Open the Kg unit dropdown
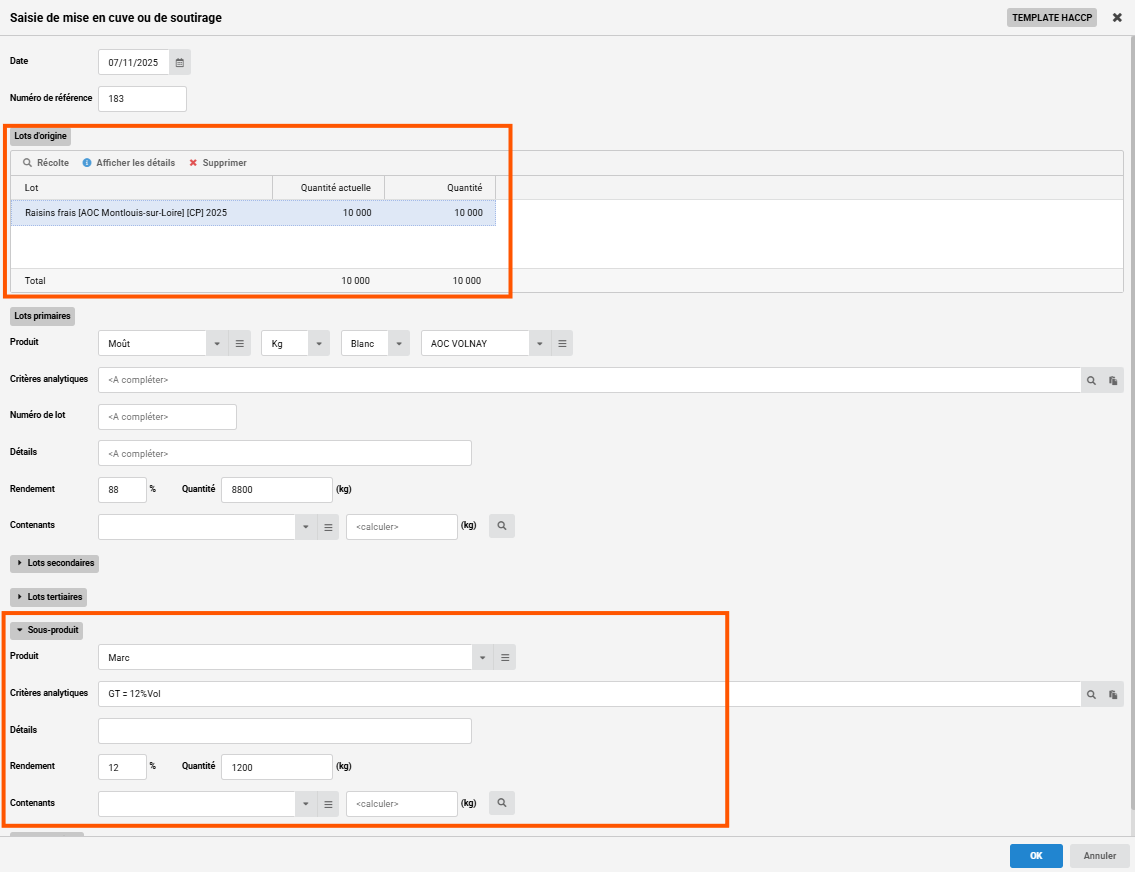This screenshot has height=872, width=1135. click(318, 344)
